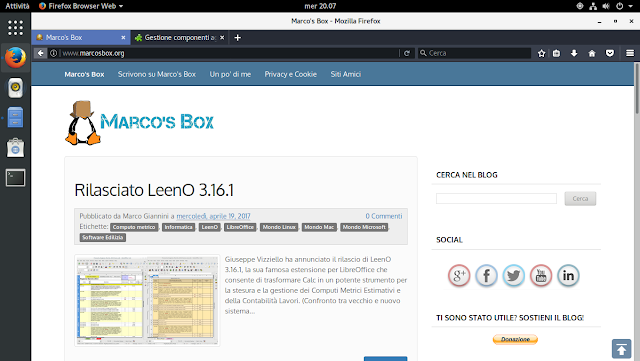Open the Pocket list icon
The height and width of the screenshot is (361, 640).
(x=610, y=53)
